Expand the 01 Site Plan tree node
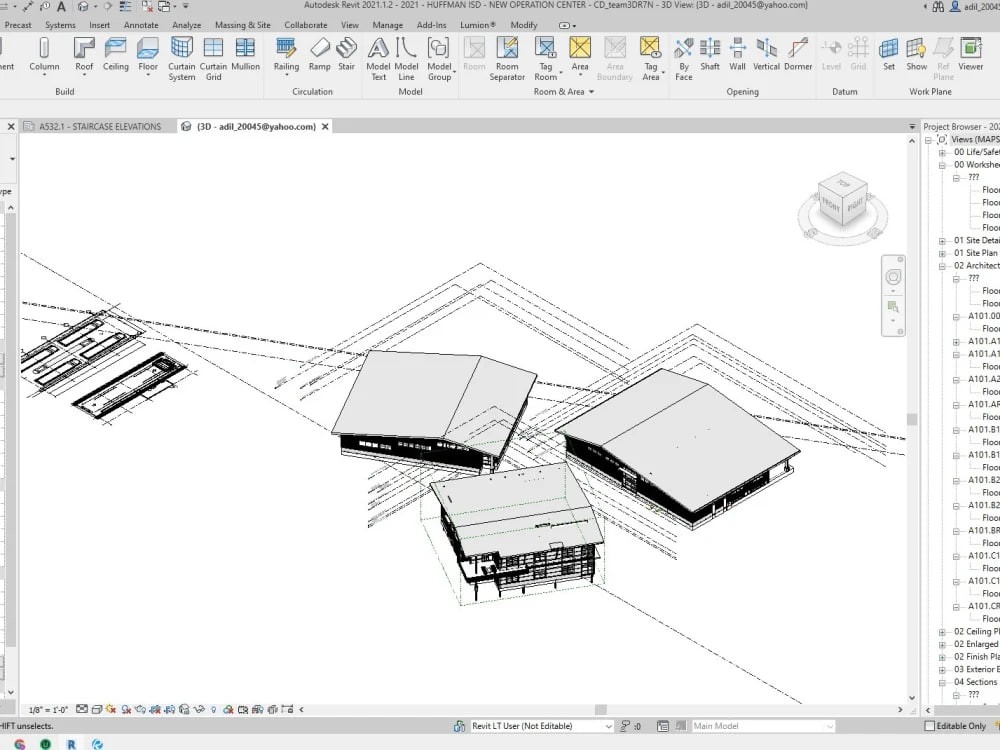The image size is (1000, 750). (x=942, y=253)
